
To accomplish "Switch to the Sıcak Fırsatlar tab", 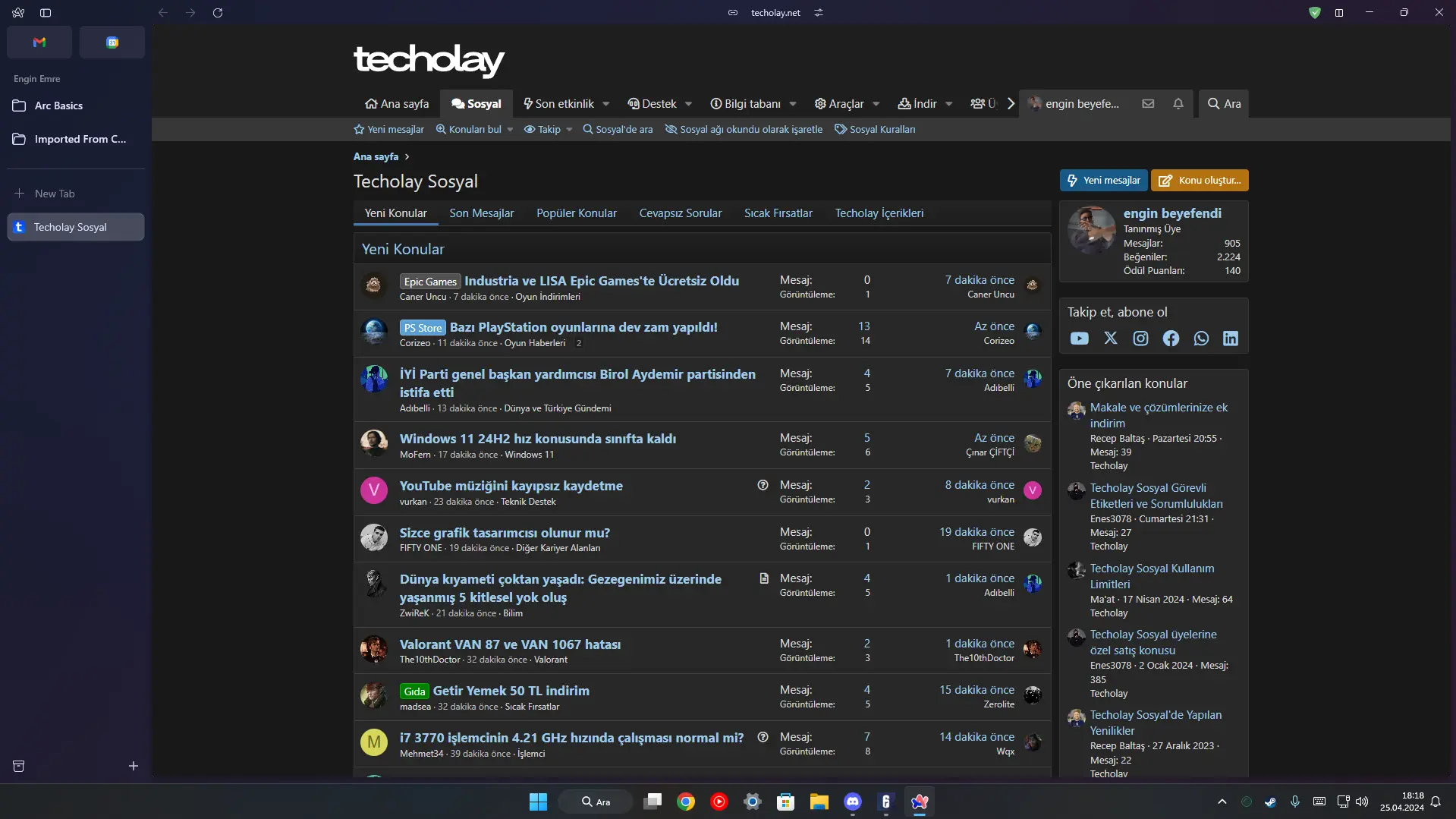I will 778,213.
